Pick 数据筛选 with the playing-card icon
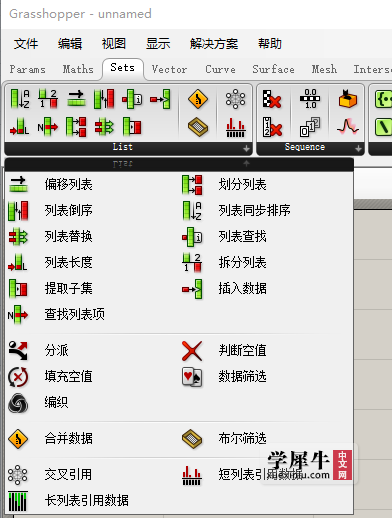Viewport: 392px width, 518px height. tap(242, 376)
